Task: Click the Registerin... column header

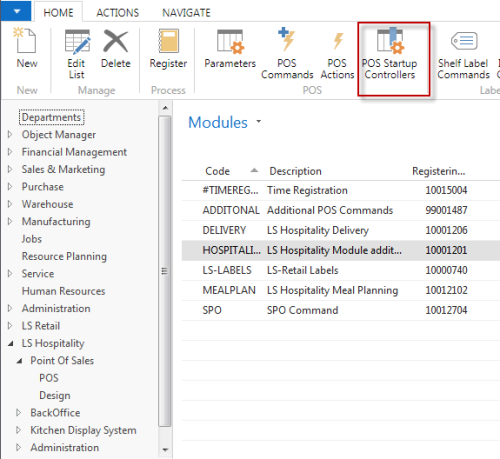Action: (x=439, y=171)
